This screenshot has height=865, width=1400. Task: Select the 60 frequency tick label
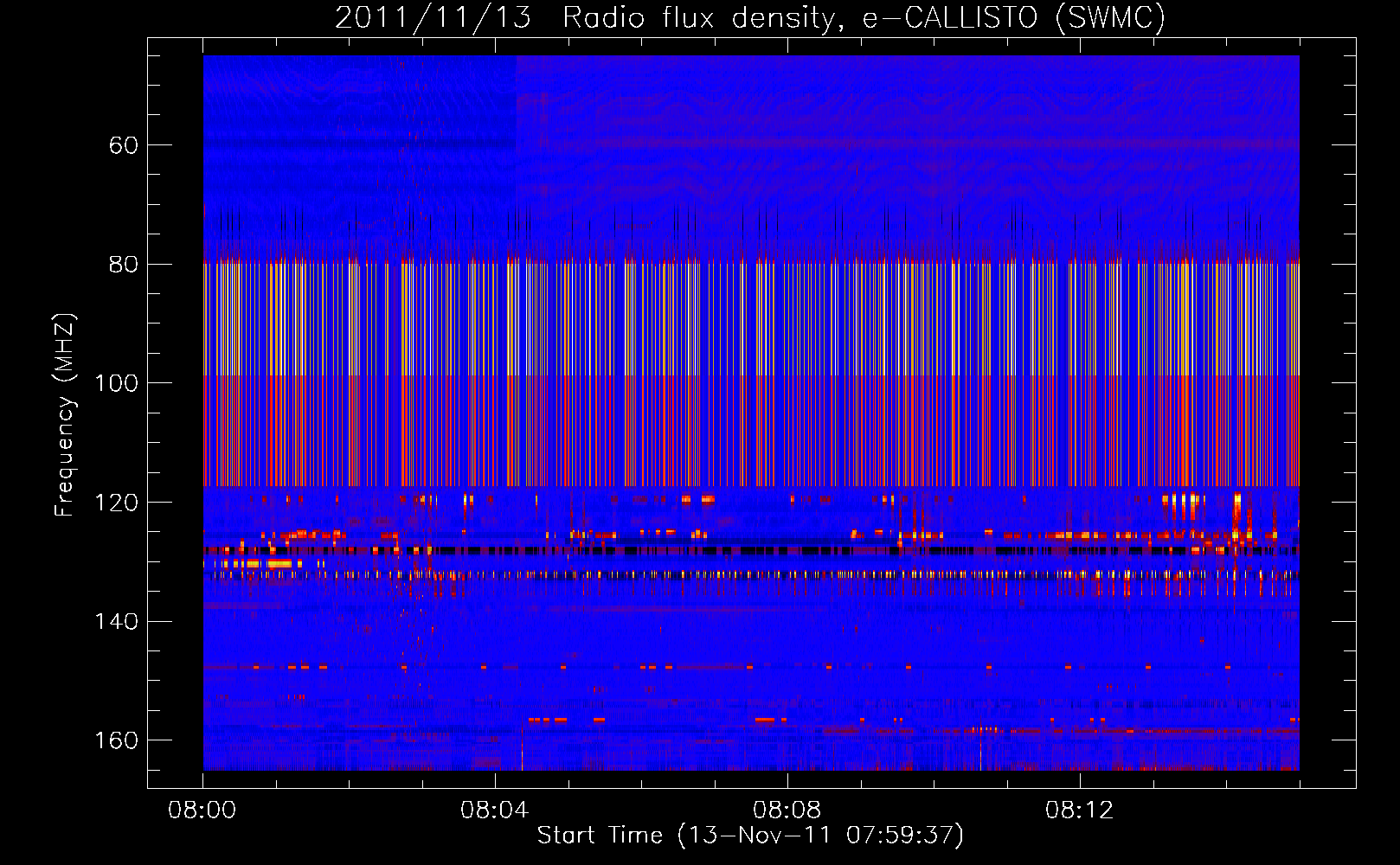123,145
